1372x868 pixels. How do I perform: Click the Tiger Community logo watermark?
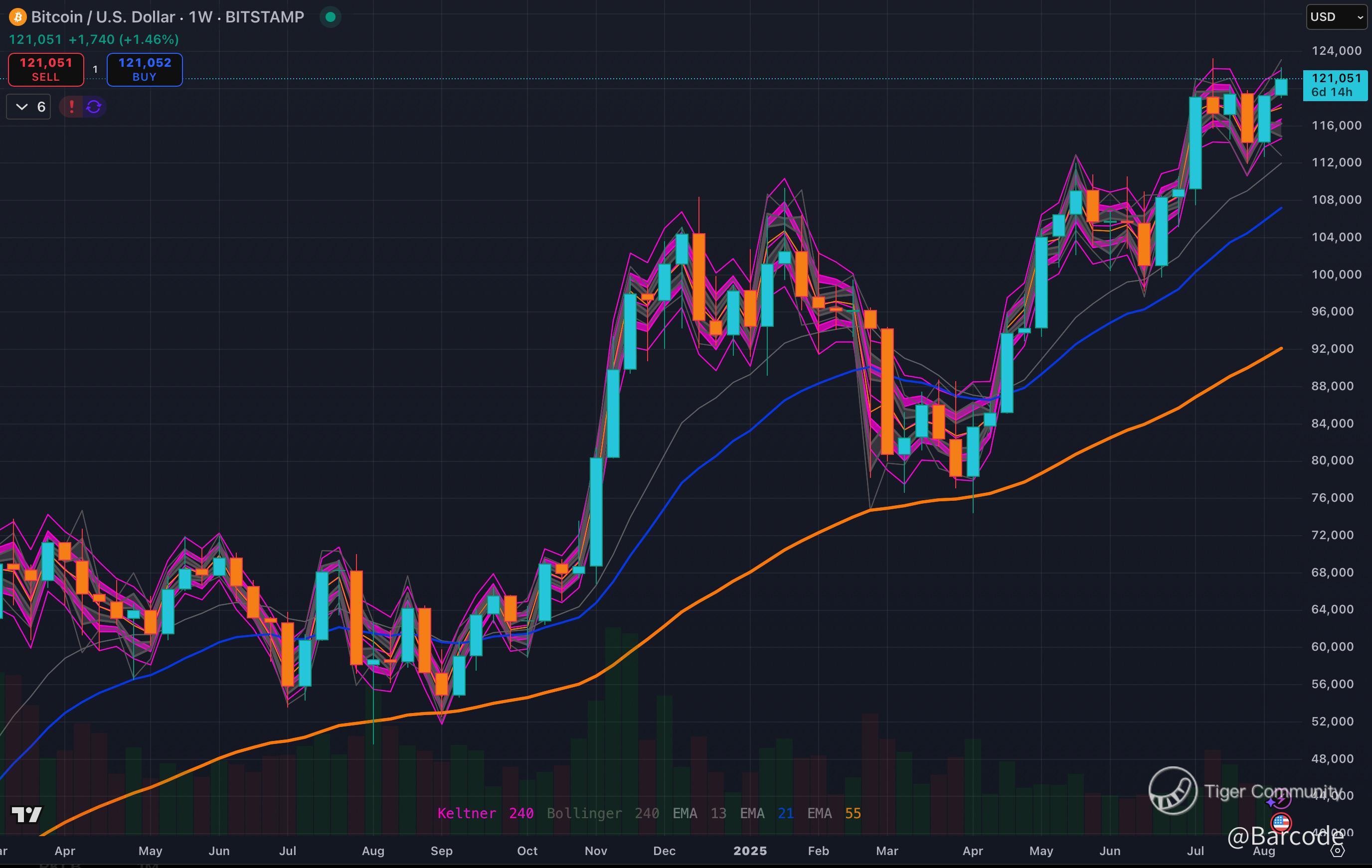coord(1173,791)
